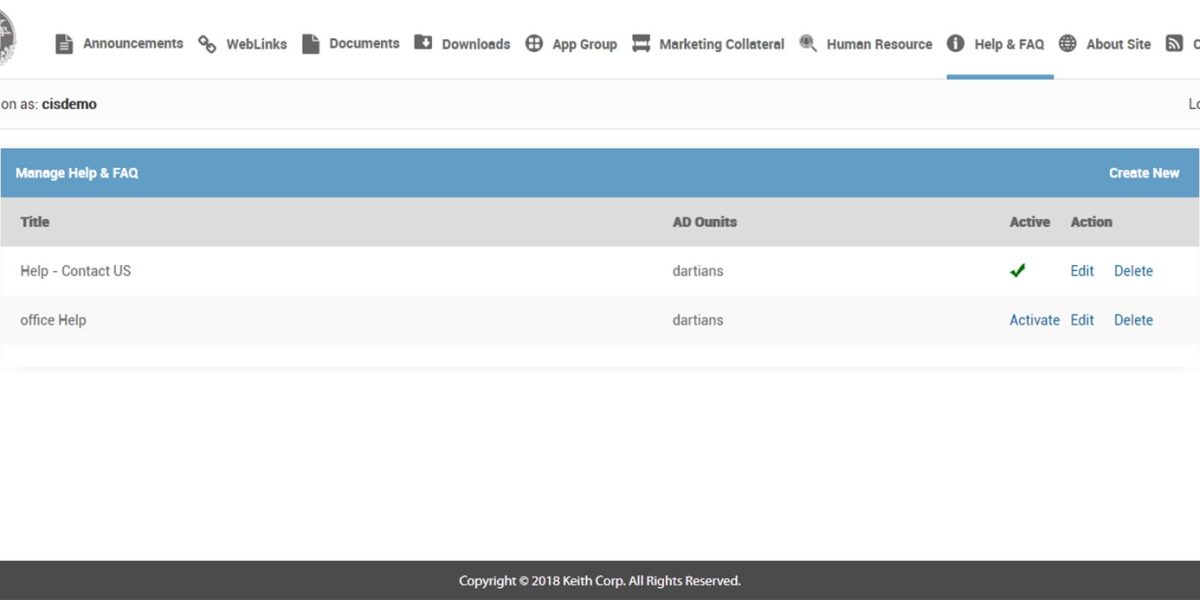Select the App Group globe icon
The height and width of the screenshot is (600, 1200).
pyautogui.click(x=533, y=43)
